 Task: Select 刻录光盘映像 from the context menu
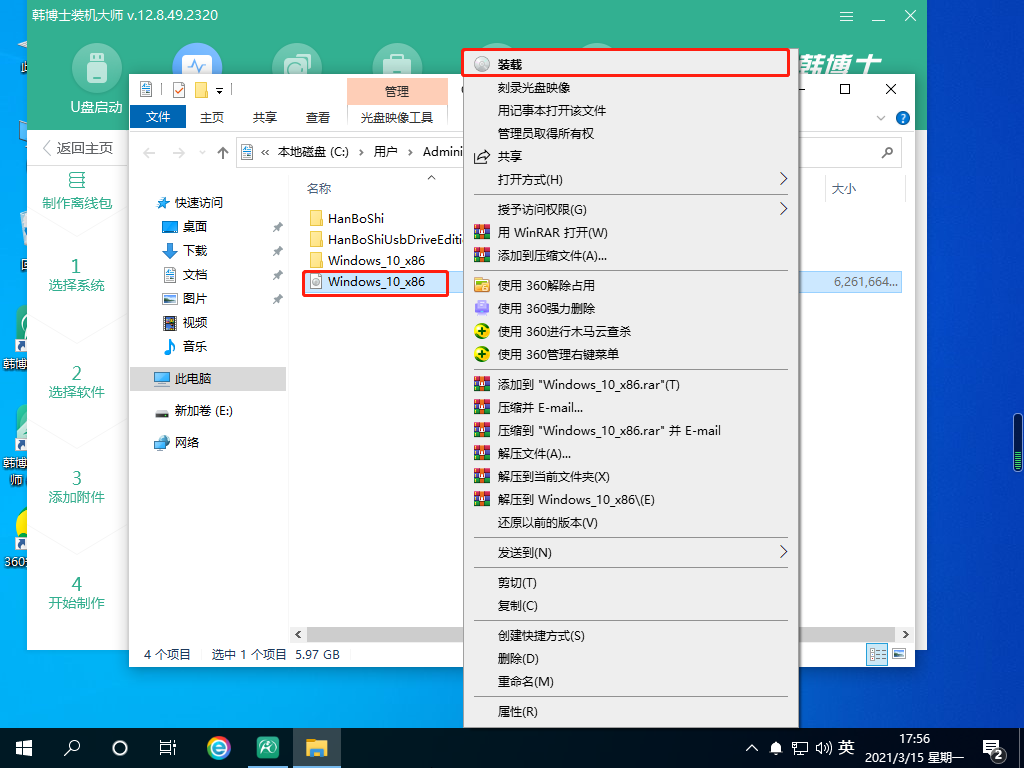pos(539,87)
